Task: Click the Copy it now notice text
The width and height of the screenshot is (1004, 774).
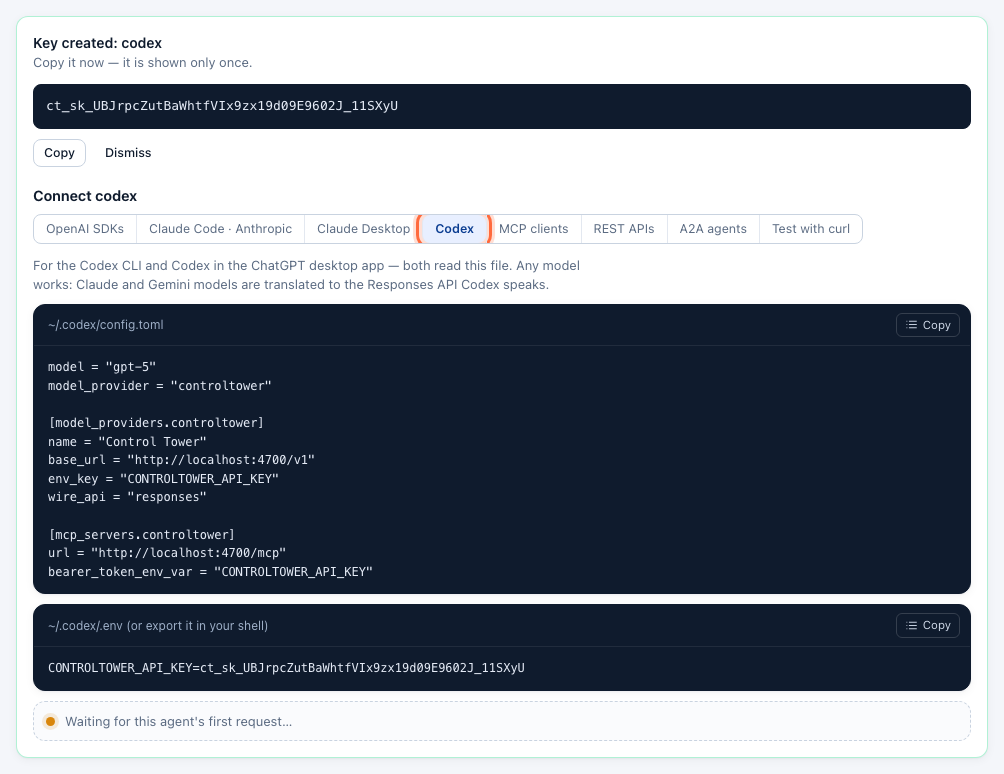Action: (143, 63)
